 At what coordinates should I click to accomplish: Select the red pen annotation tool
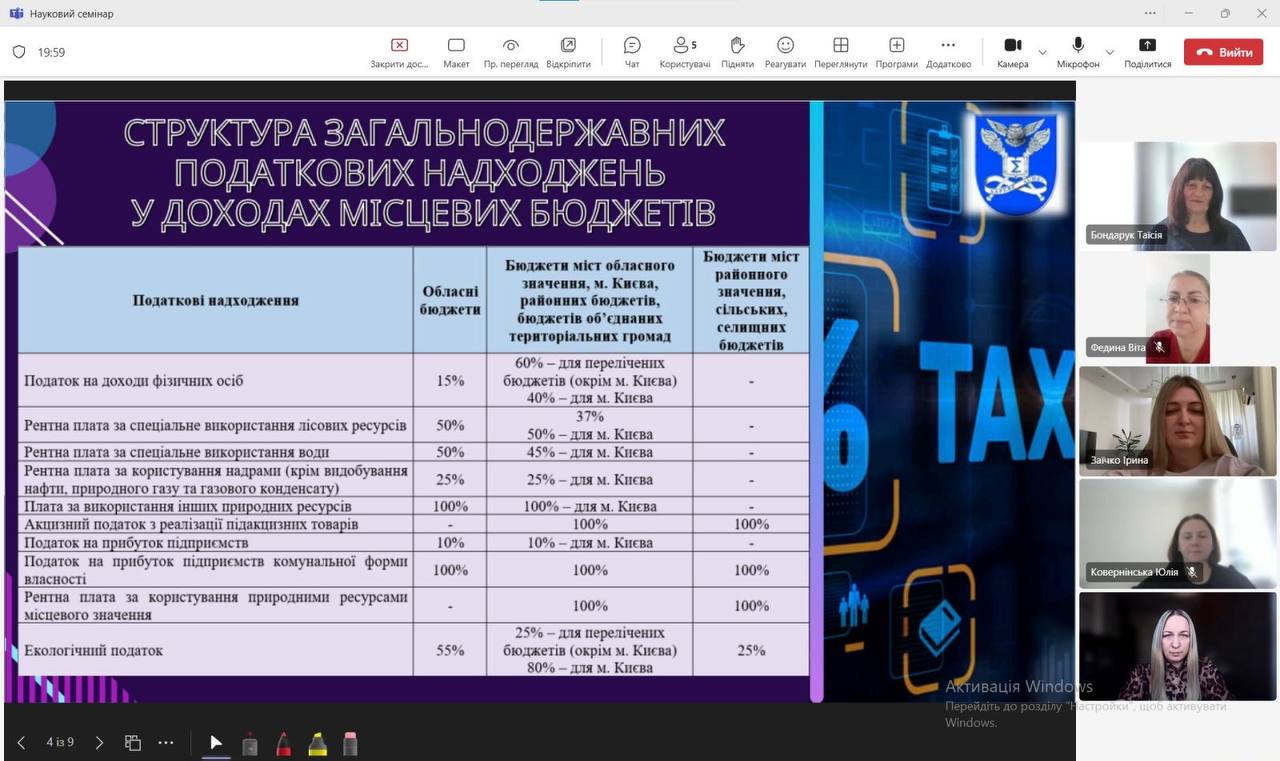283,744
